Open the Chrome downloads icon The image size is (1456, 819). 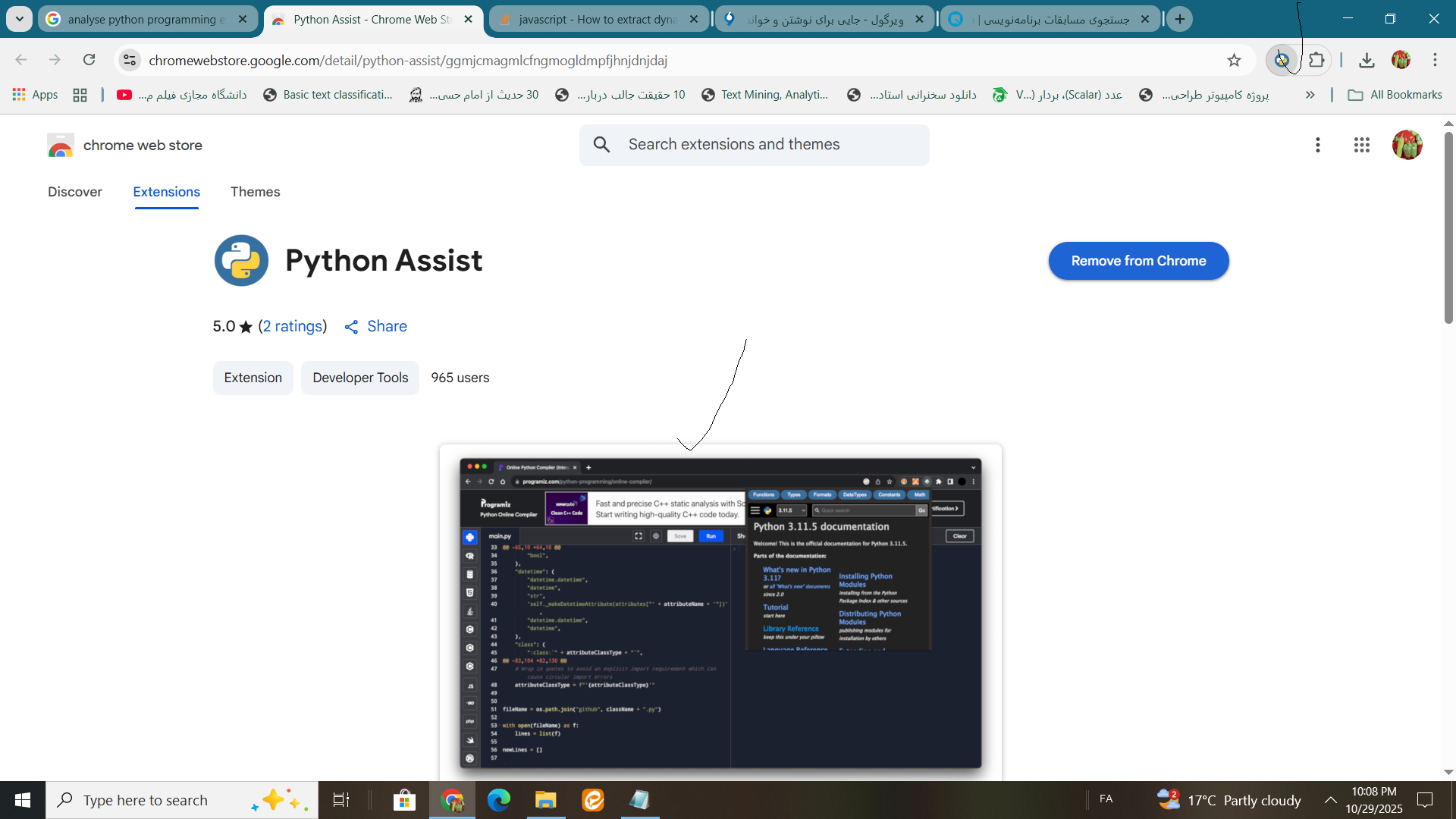click(x=1367, y=60)
